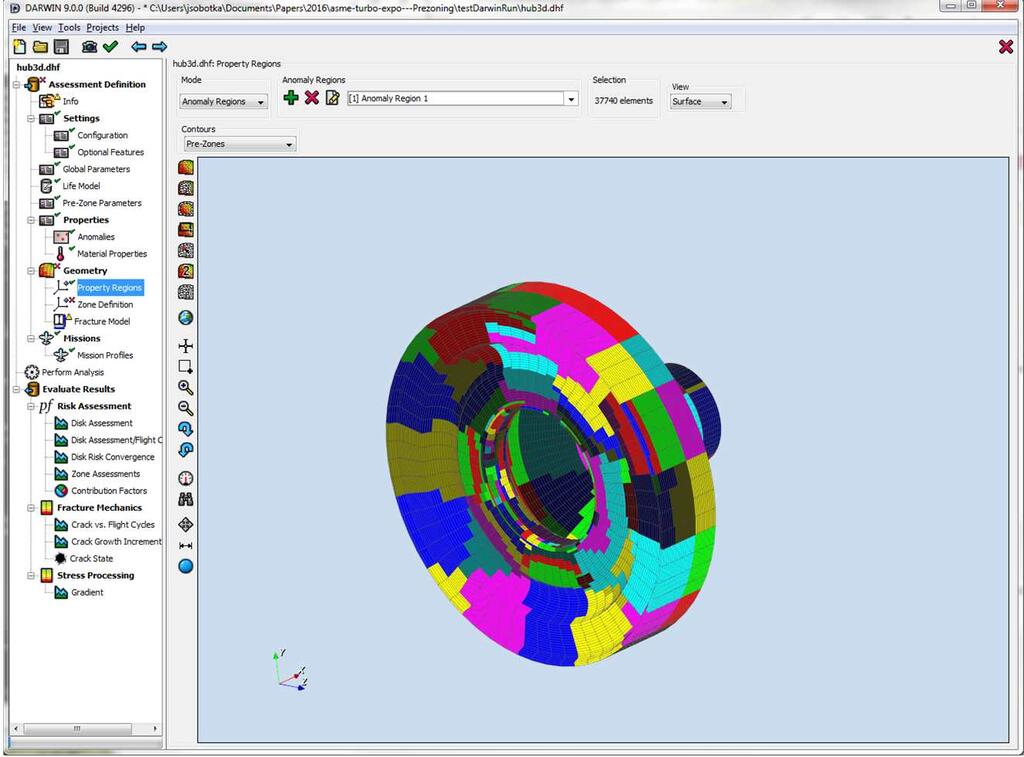This screenshot has height=757, width=1024.
Task: Click the green checkmark validate icon
Action: tap(110, 47)
